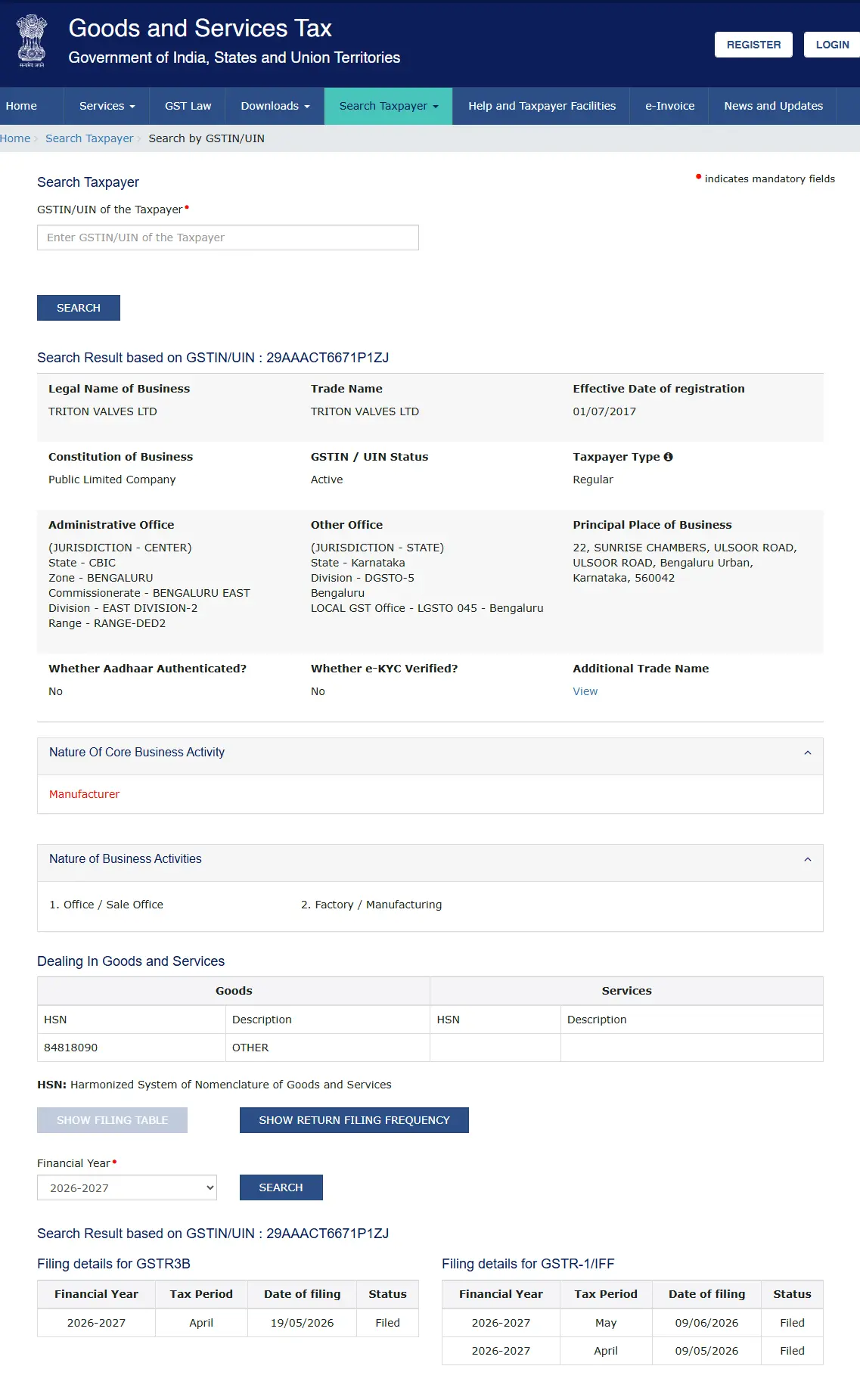Focus the GSTIN/UIN of the Taxpayer field
Viewport: 860px width, 1400px height.
(228, 237)
